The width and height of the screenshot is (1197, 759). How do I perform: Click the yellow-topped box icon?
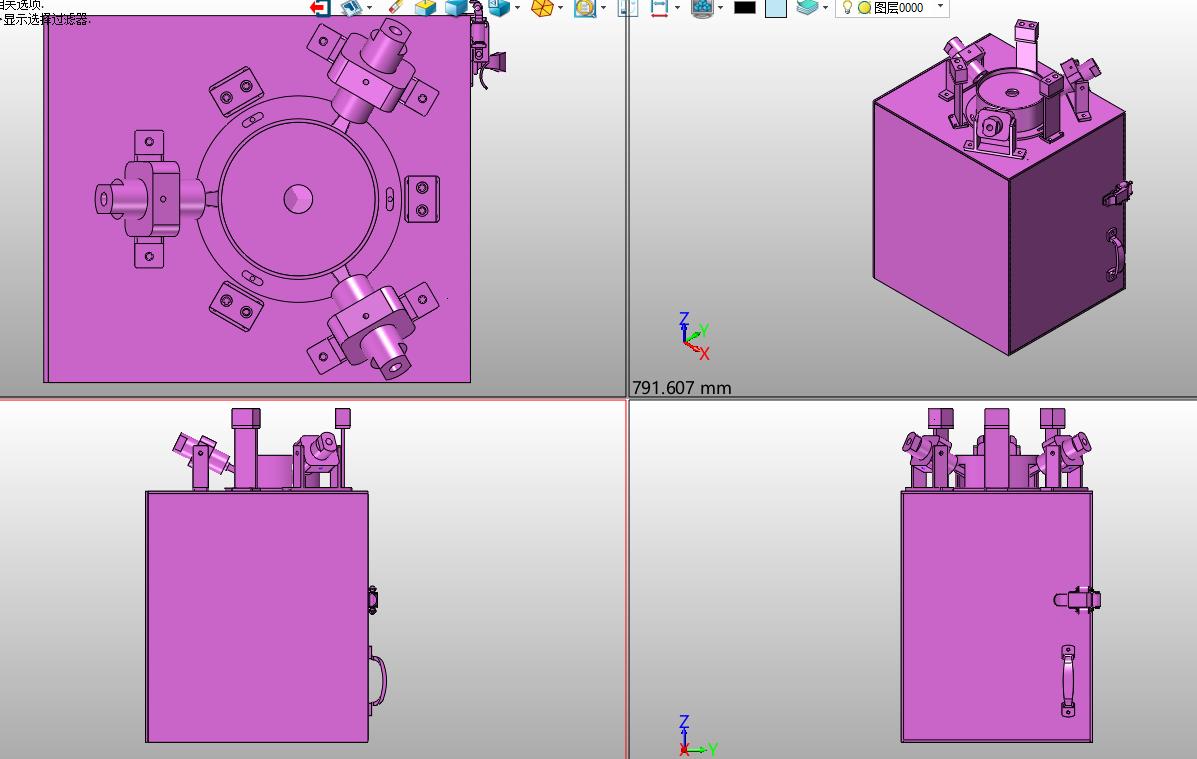click(425, 8)
